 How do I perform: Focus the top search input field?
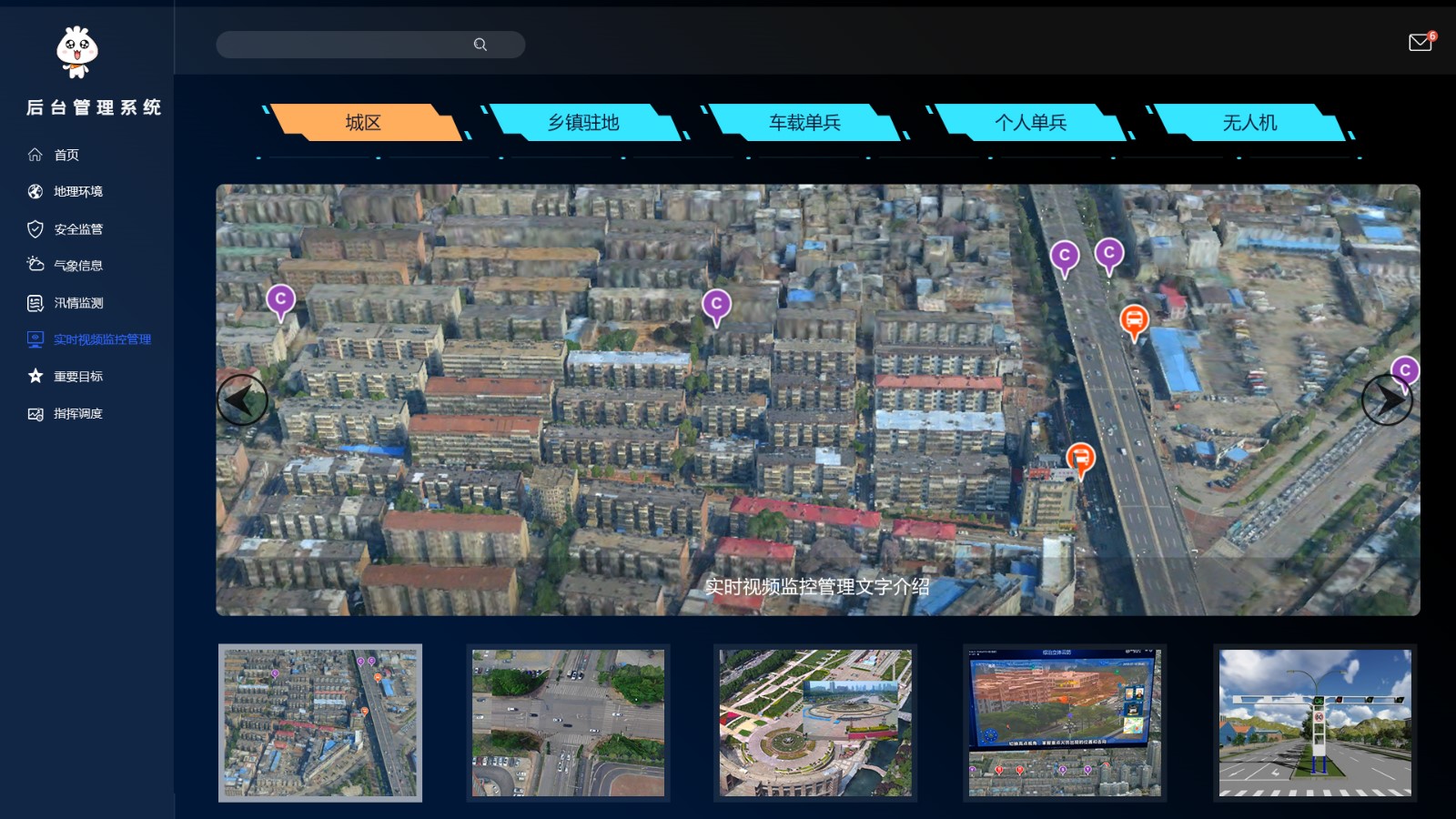point(346,45)
